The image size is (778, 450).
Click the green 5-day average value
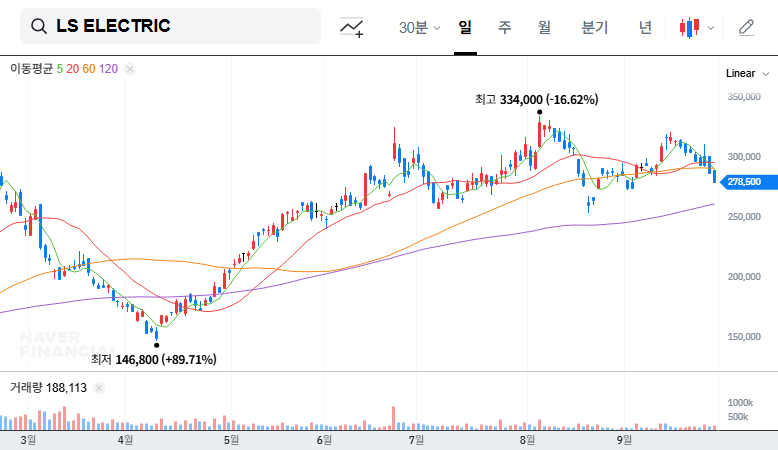[x=60, y=69]
